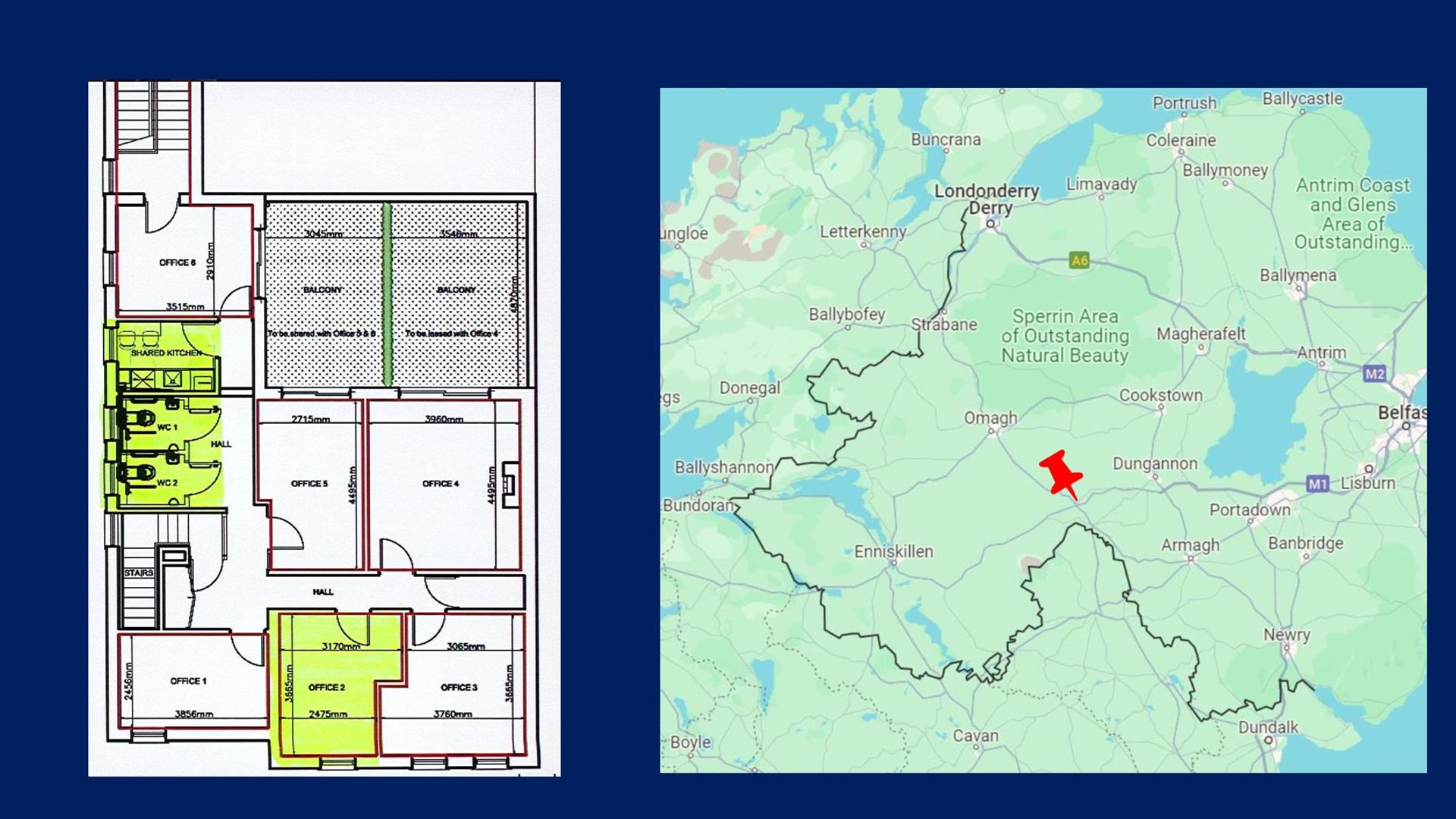Click the top staircase symbol on the floor plan
1456x819 pixels.
152,115
